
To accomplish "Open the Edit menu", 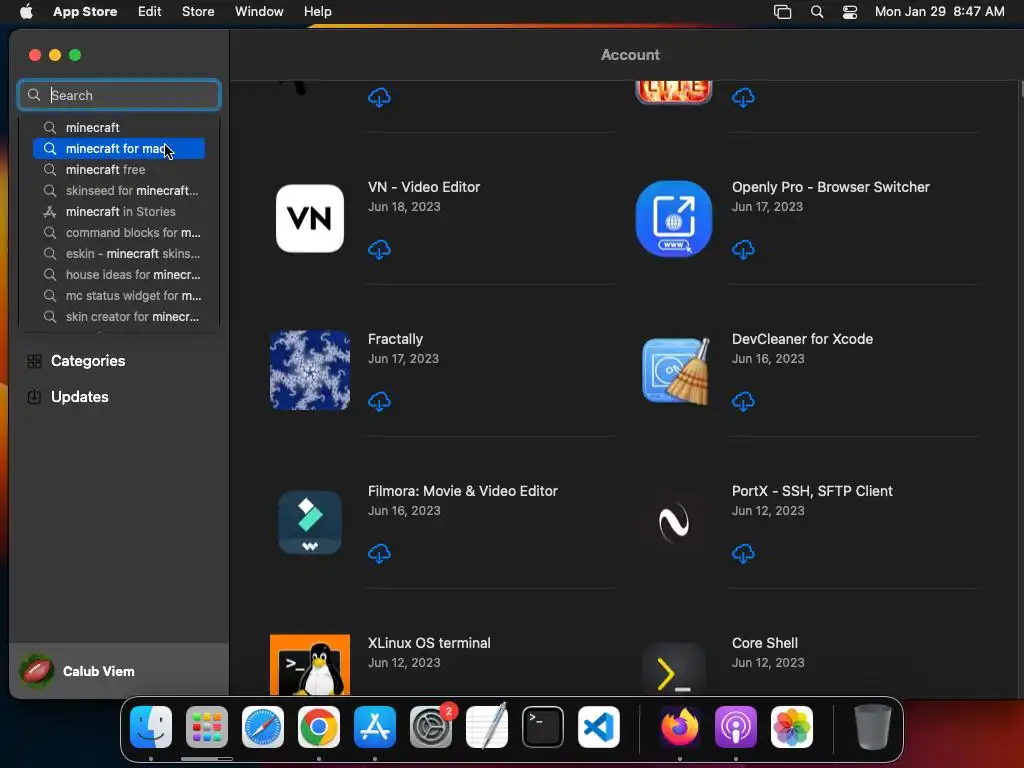I will [x=150, y=11].
